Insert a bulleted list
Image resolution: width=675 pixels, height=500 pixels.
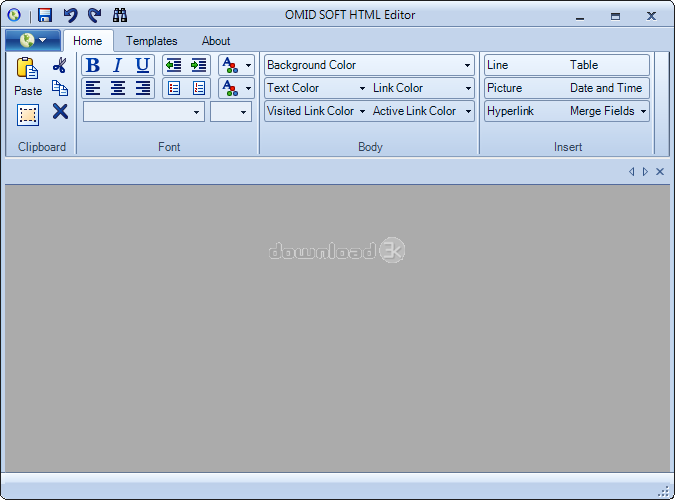pos(174,88)
